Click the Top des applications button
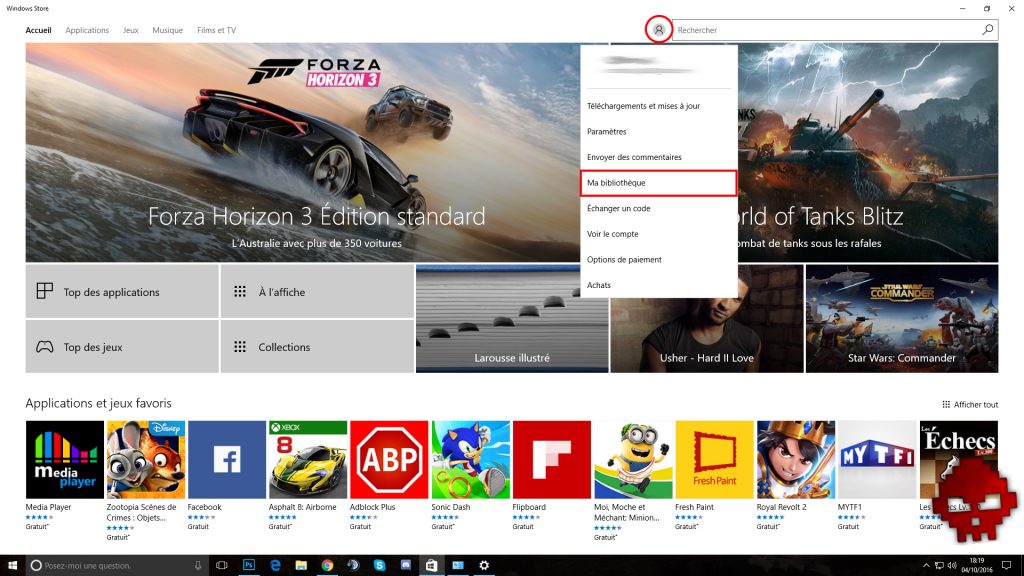 pos(121,292)
